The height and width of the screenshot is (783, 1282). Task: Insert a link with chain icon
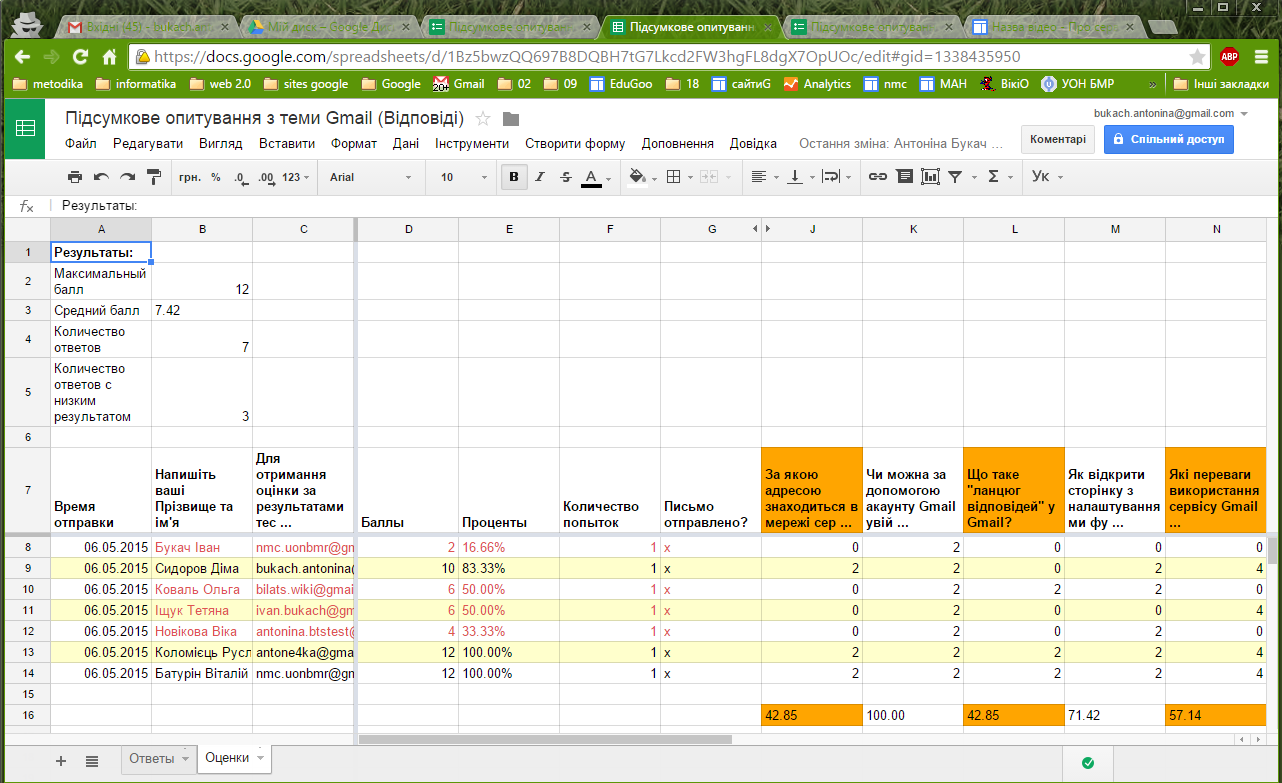click(878, 177)
